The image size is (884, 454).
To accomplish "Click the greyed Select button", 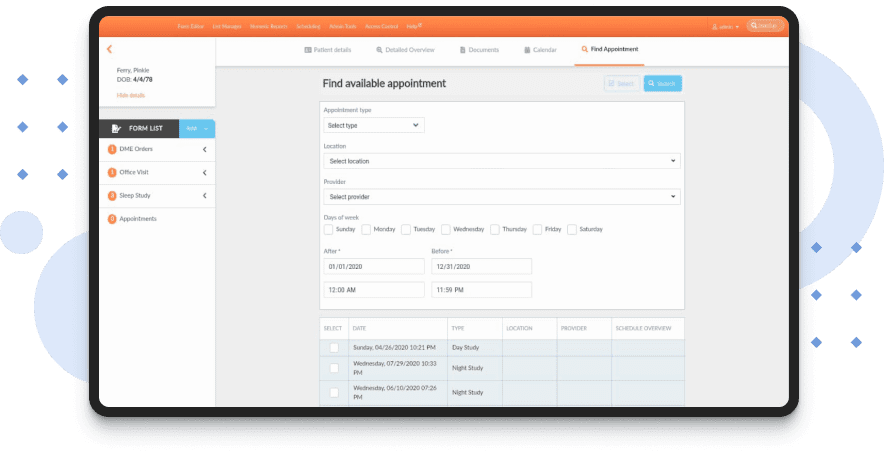I will coord(622,83).
